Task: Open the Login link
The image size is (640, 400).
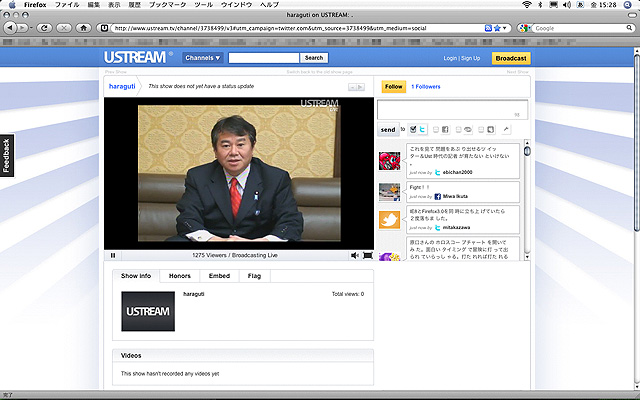Action: [x=450, y=58]
